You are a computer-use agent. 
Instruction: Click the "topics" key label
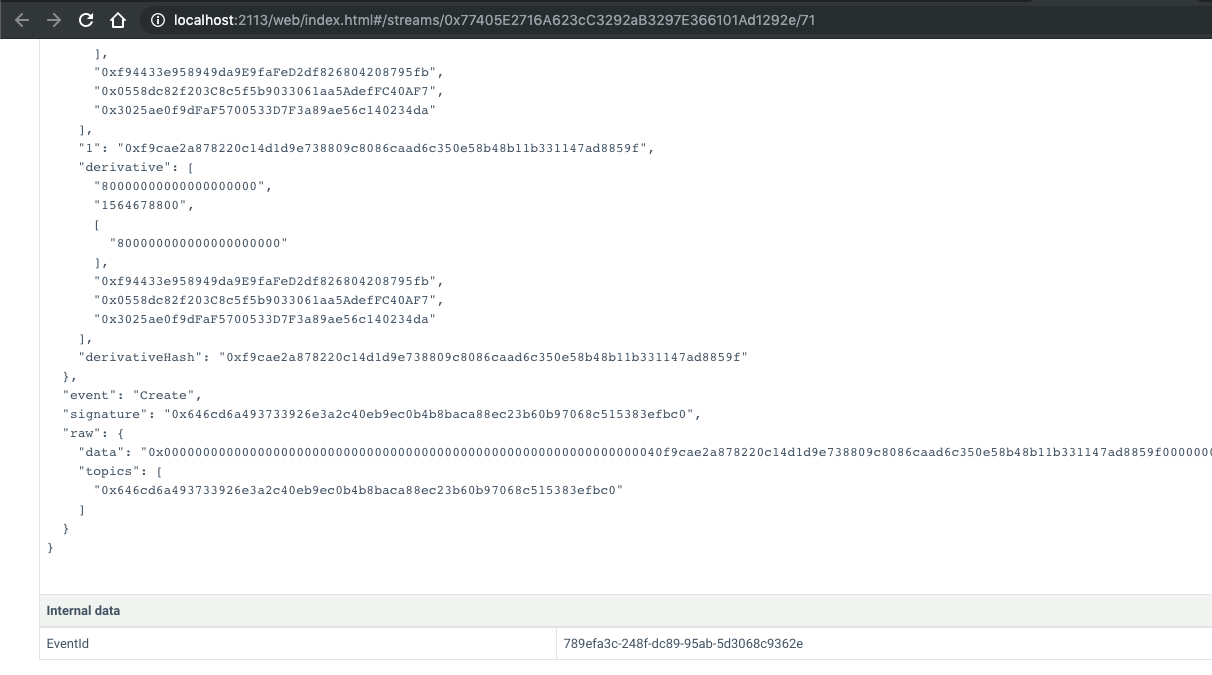(110, 471)
